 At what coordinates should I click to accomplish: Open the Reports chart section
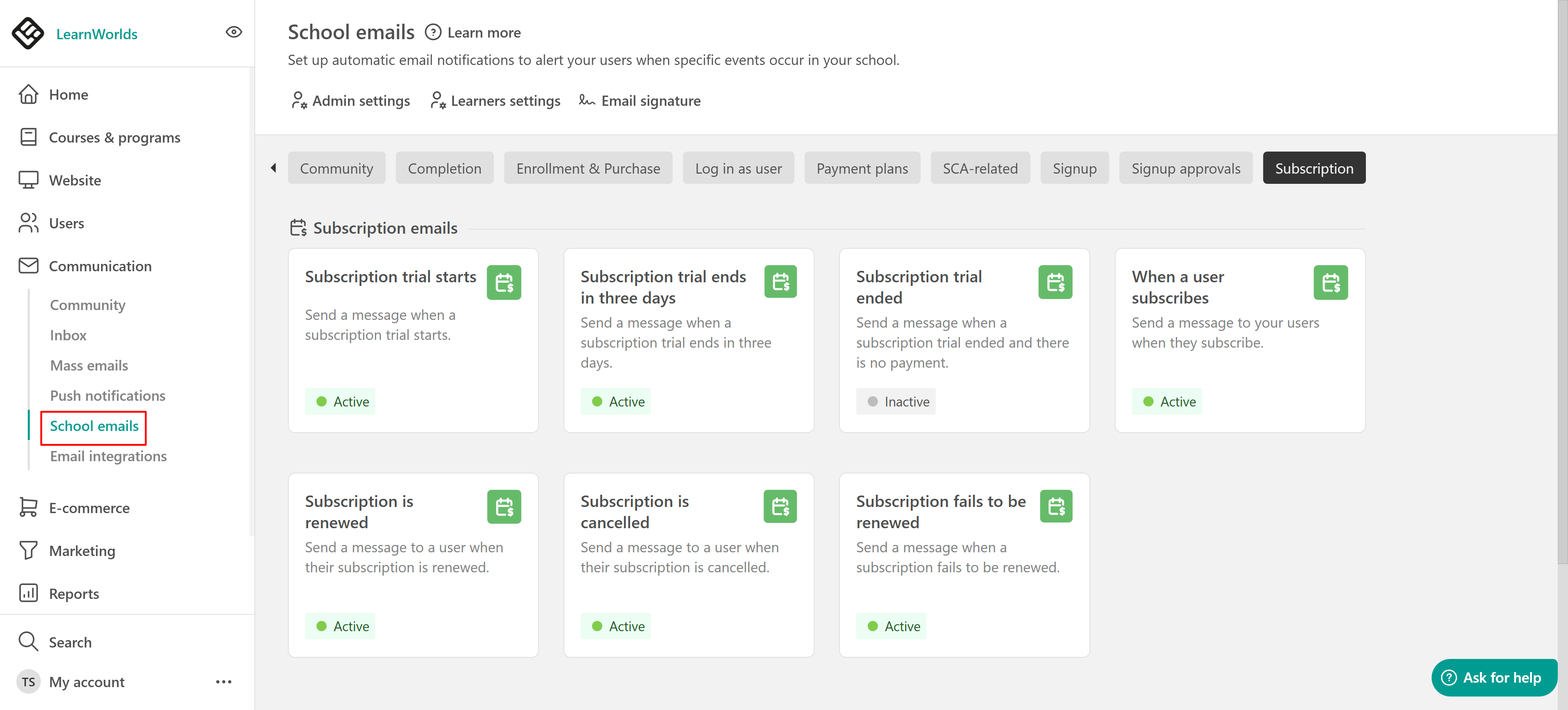(x=73, y=593)
